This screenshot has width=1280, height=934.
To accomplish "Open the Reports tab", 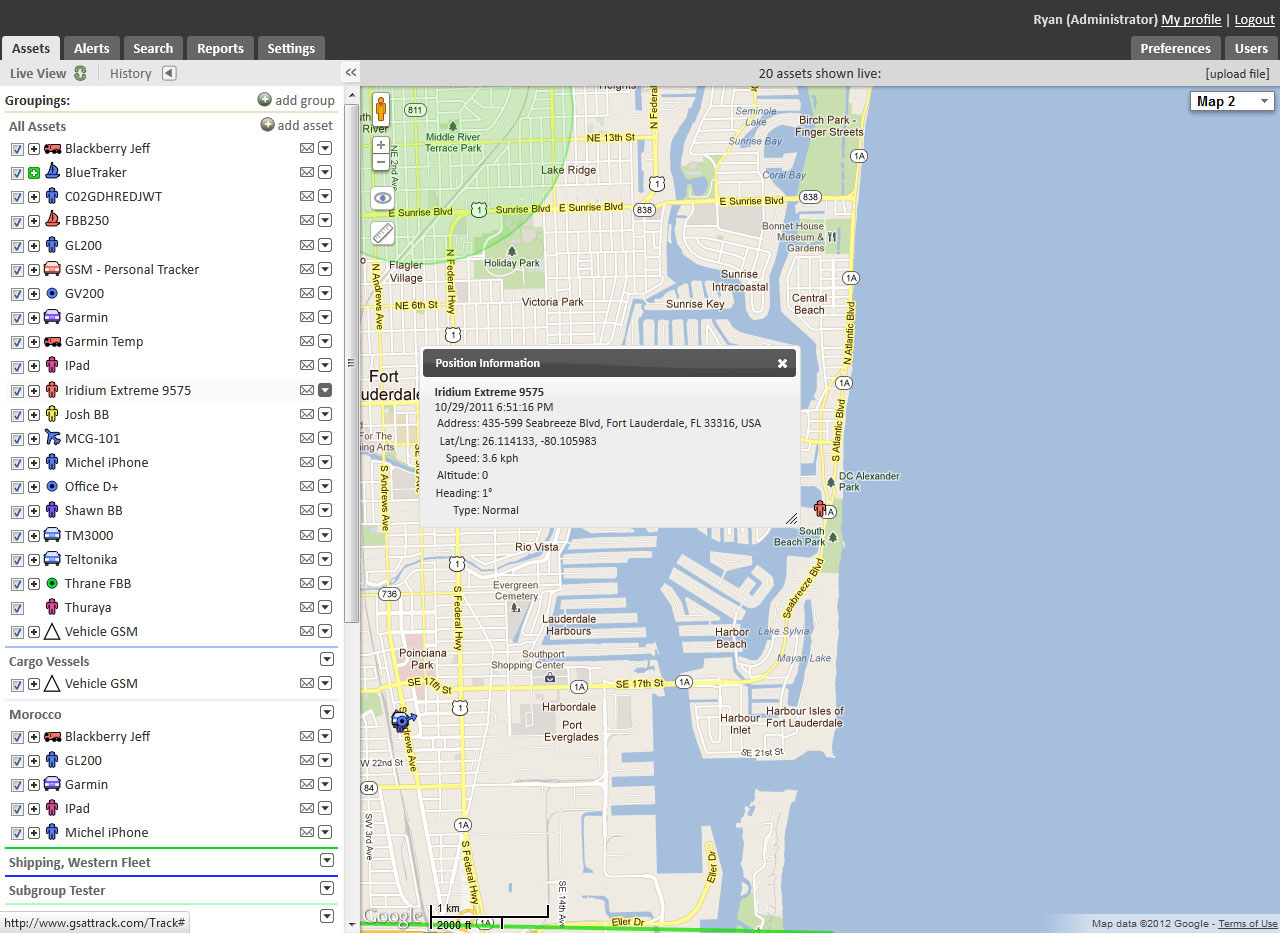I will pyautogui.click(x=220, y=48).
